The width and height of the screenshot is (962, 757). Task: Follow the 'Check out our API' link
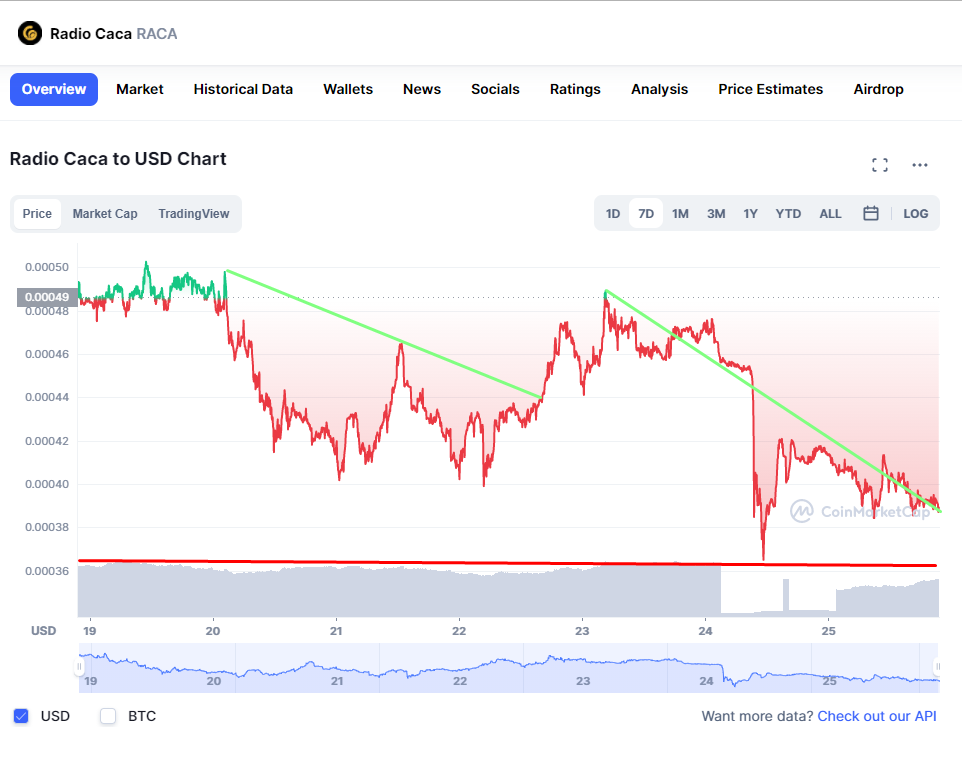pos(877,716)
